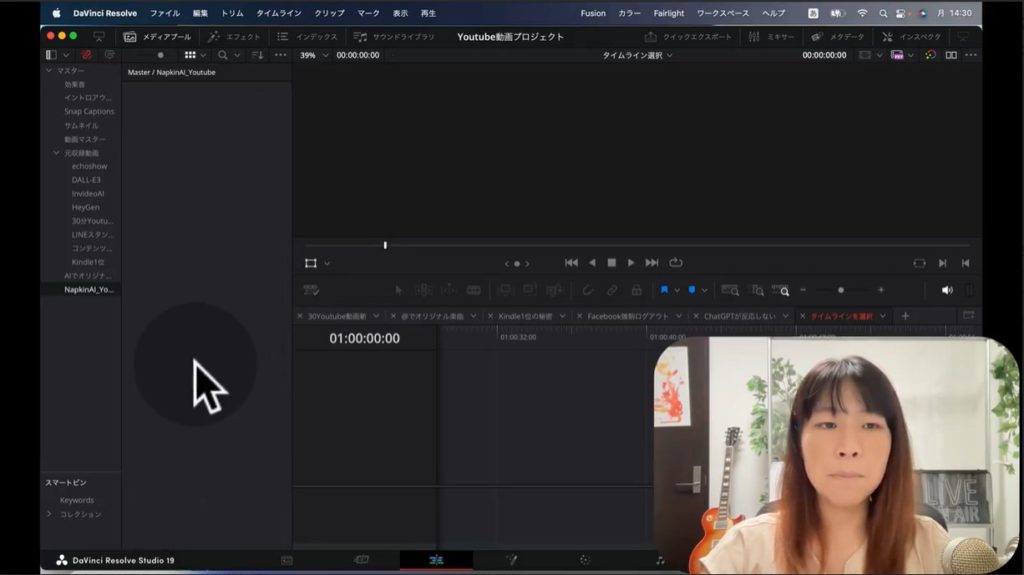Select the blue flag icon

pyautogui.click(x=664, y=290)
